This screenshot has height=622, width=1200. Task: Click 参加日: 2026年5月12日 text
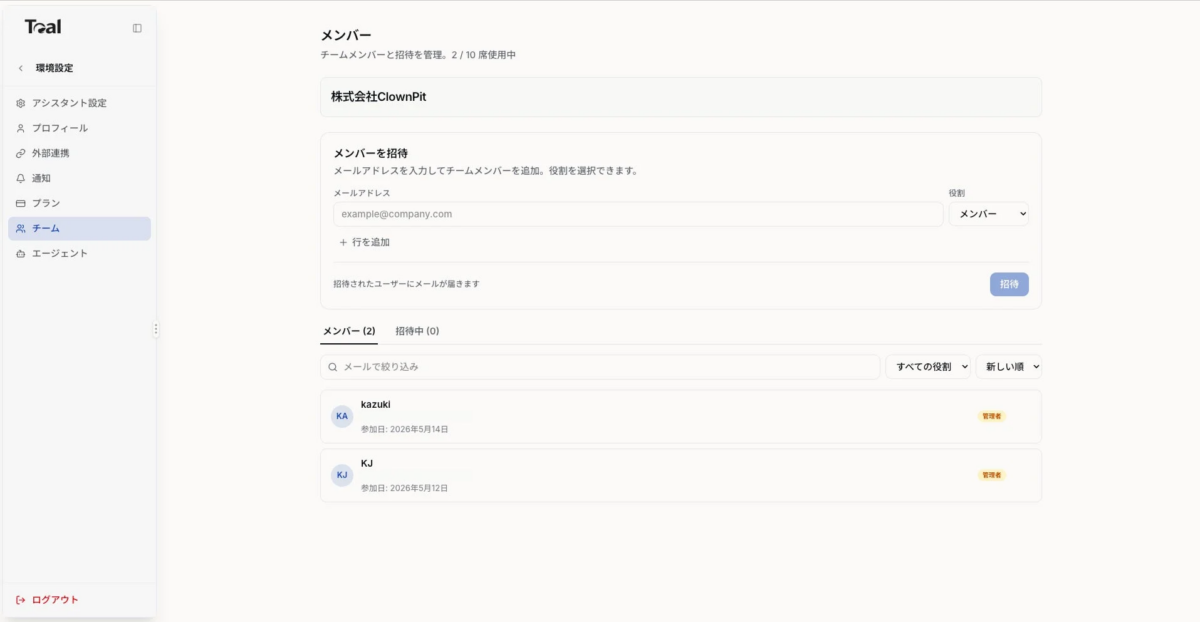pos(405,488)
